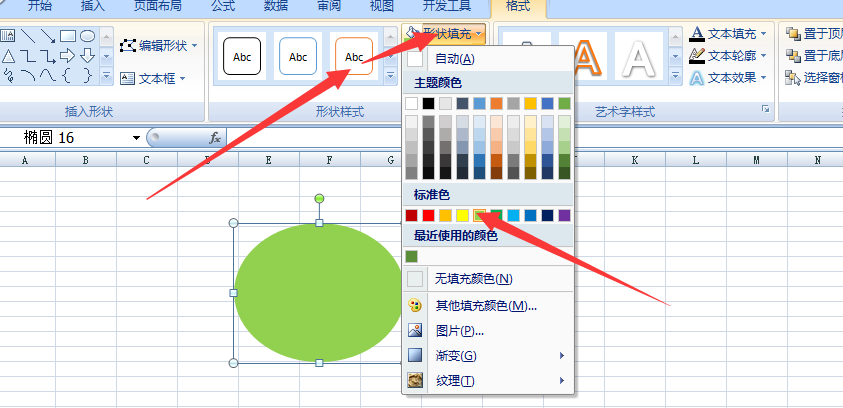Image resolution: width=843 pixels, height=408 pixels.
Task: Select the scribble freeform shape
Action: 8,75
